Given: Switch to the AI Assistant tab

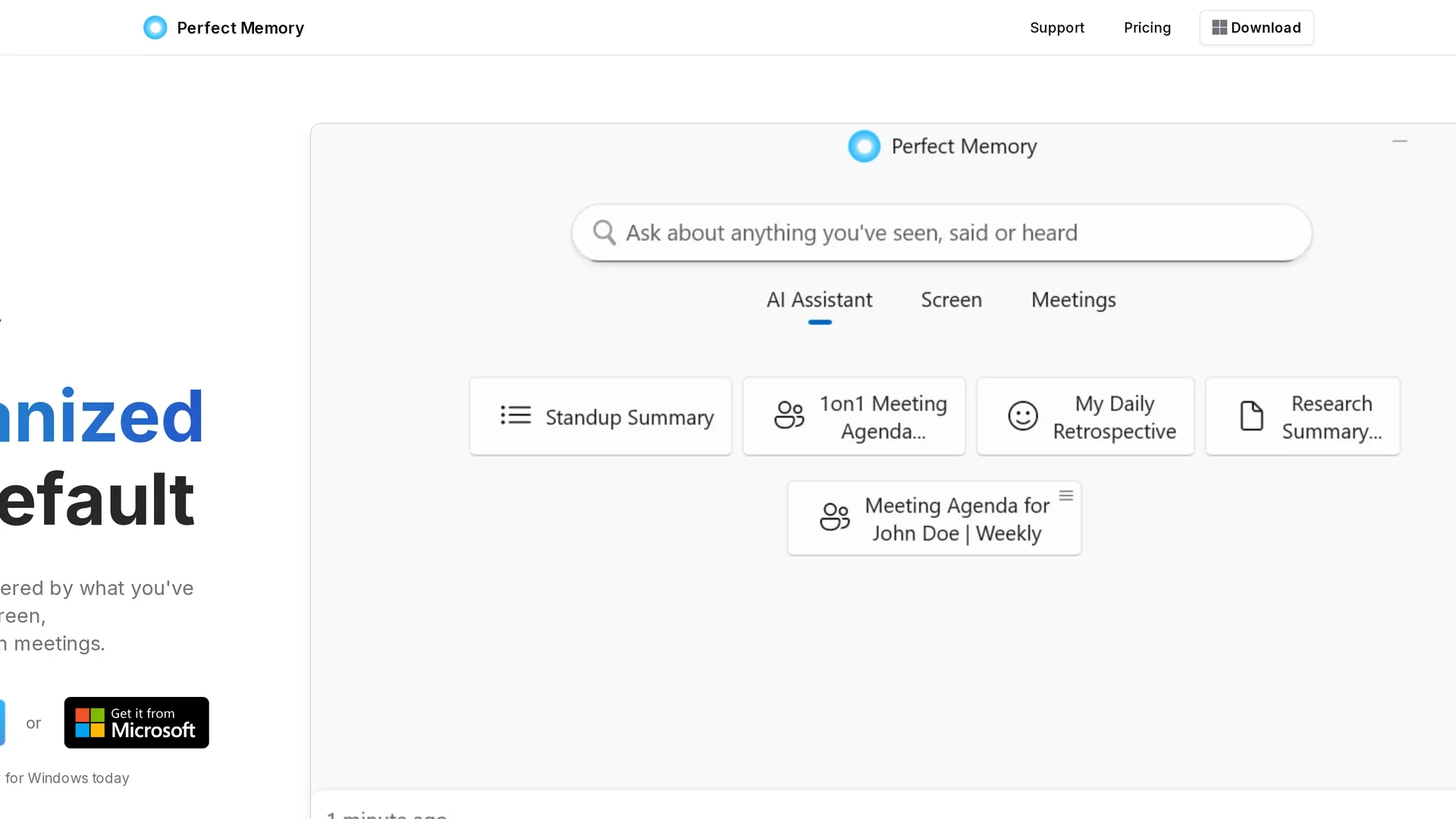Looking at the screenshot, I should 819,300.
